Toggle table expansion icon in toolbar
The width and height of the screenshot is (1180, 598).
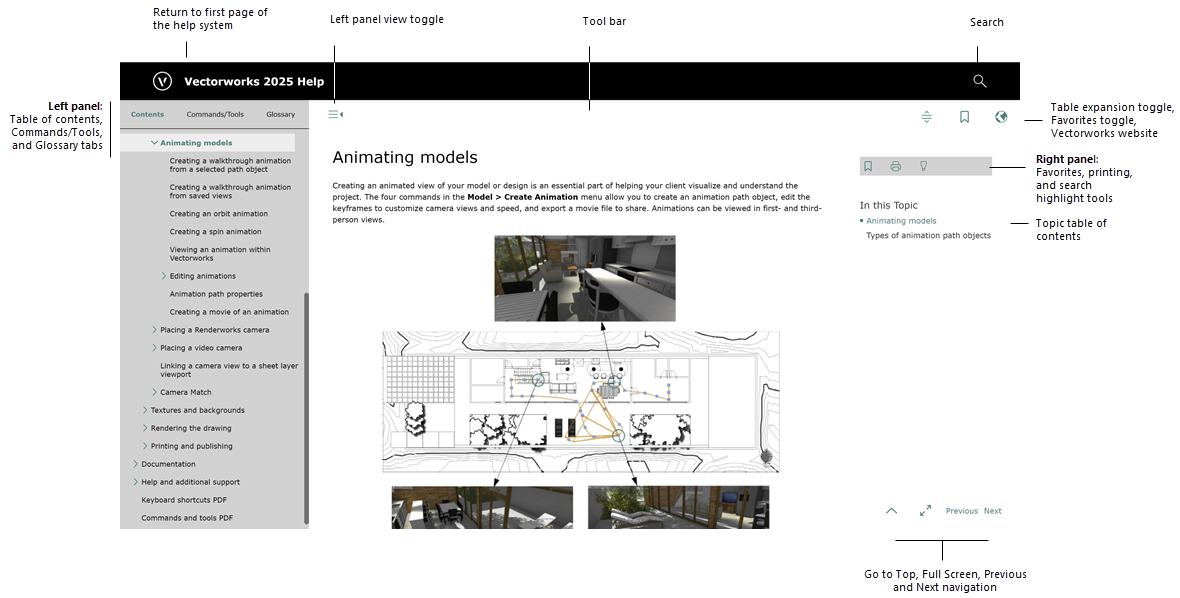926,117
